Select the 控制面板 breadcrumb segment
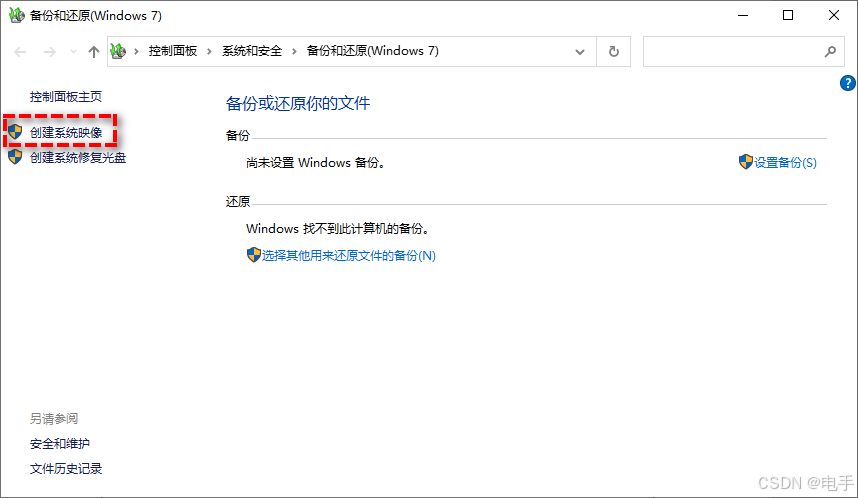Screen dimensions: 858x498 point(176,51)
